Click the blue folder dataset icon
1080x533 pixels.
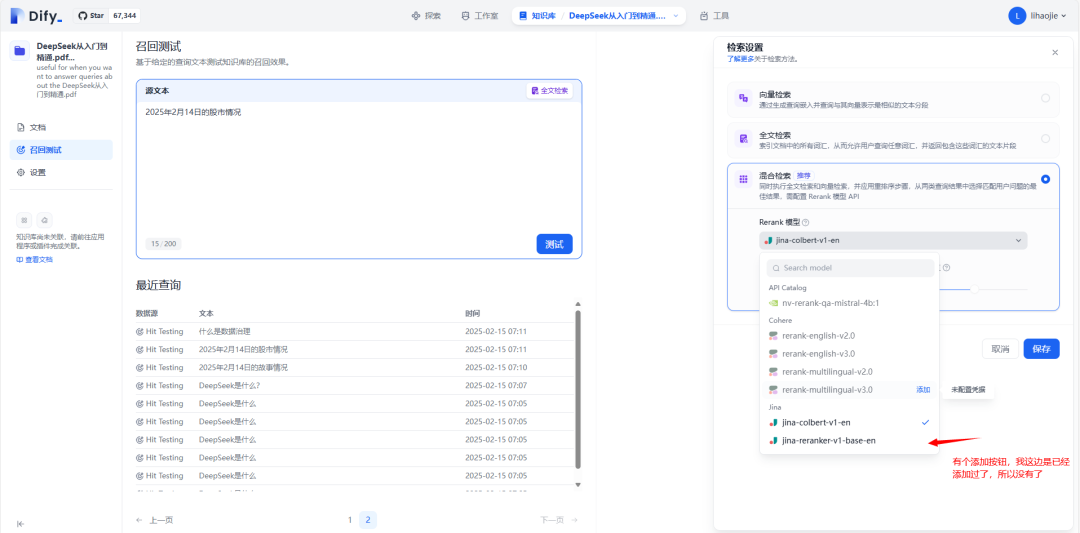pyautogui.click(x=20, y=50)
